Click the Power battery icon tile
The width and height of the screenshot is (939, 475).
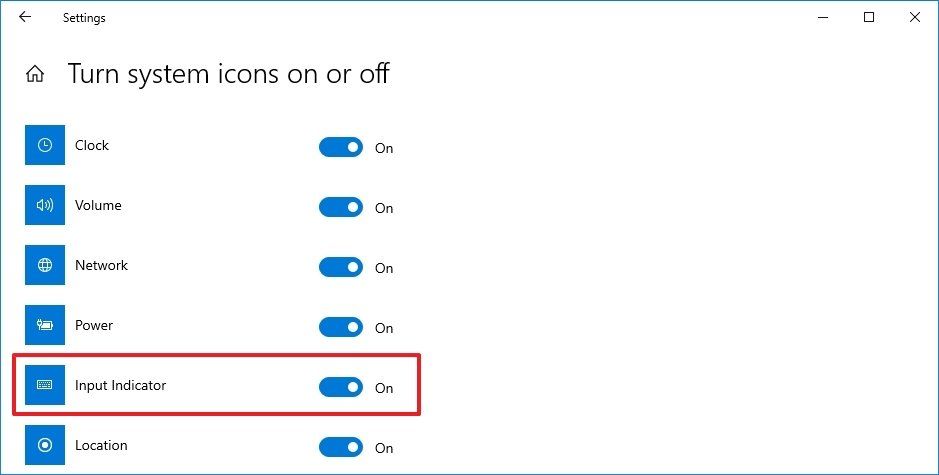[45, 325]
